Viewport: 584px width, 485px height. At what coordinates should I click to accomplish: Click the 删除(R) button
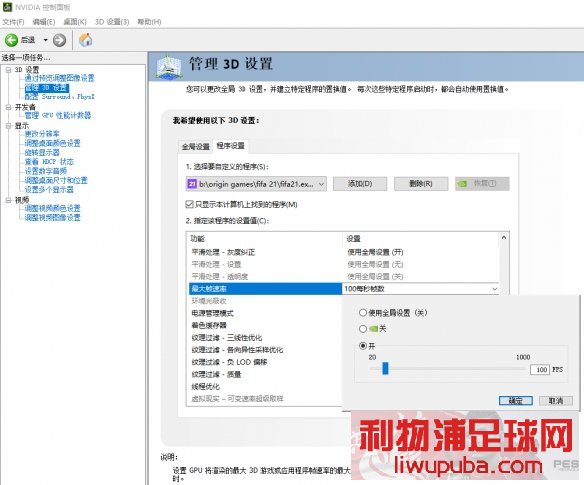(x=421, y=184)
